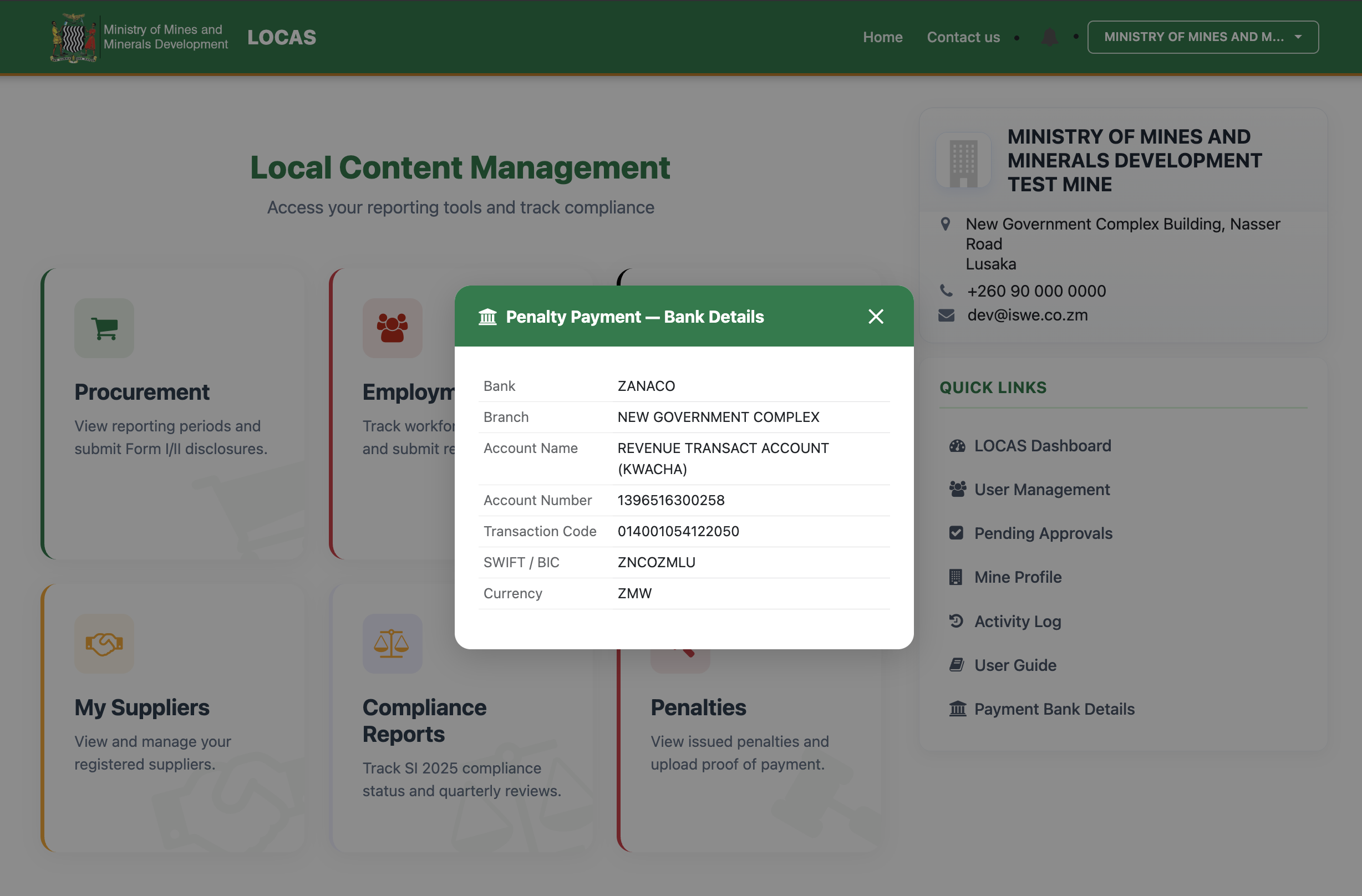Open the Compliance Reports card title
1362x896 pixels.
pyautogui.click(x=425, y=721)
